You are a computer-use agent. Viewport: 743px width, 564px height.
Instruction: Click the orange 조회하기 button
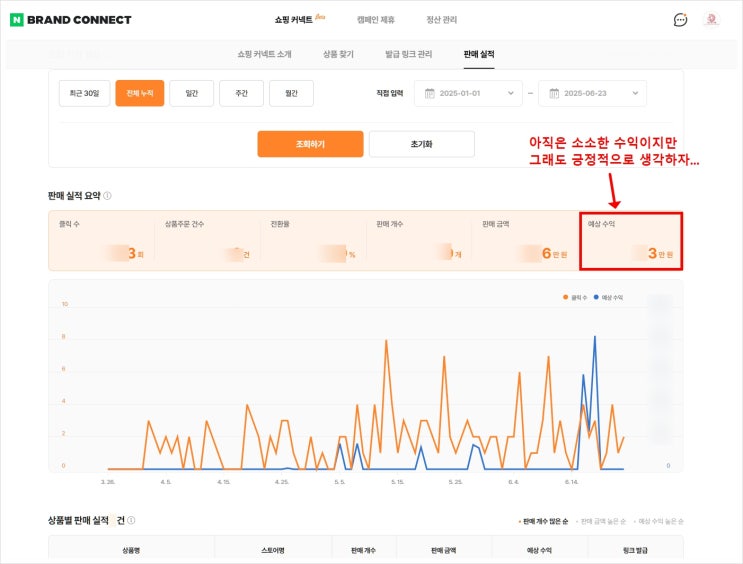point(310,144)
